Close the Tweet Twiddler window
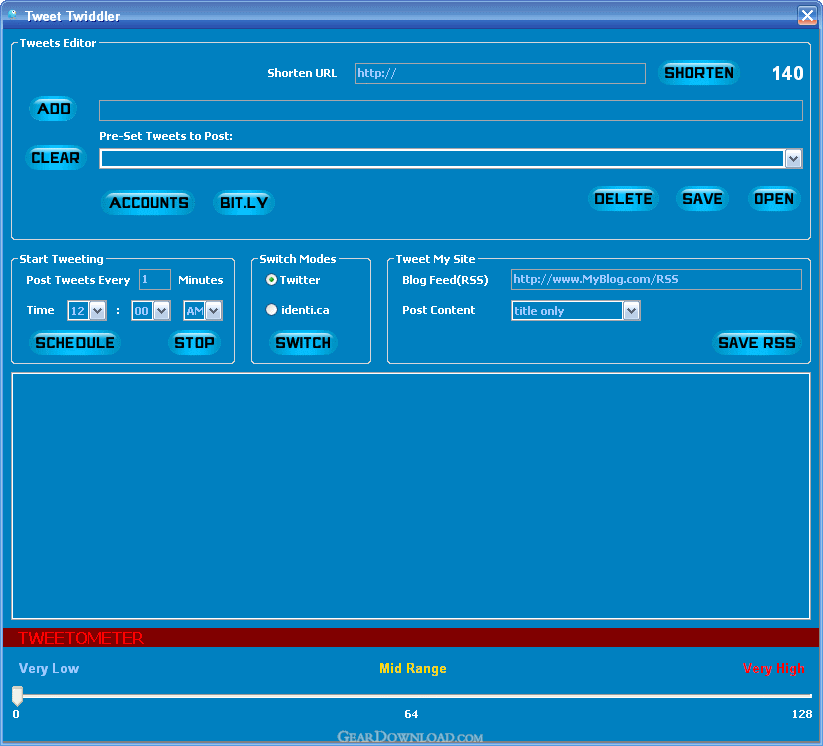The image size is (823, 746). coord(807,15)
